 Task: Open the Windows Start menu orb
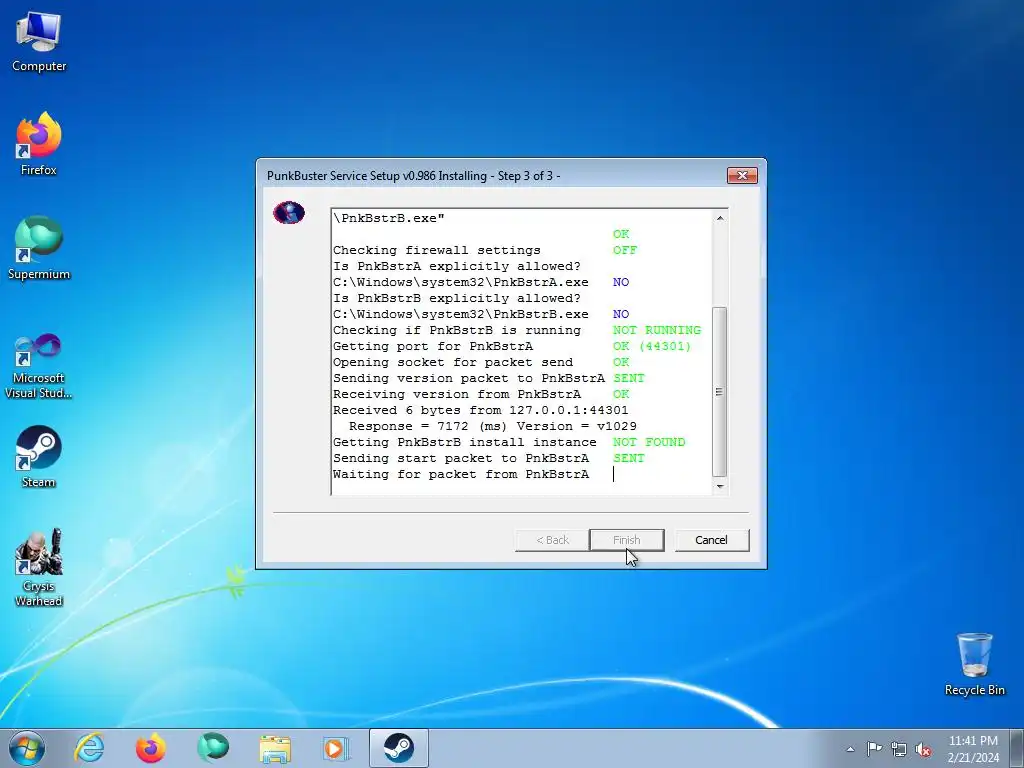click(27, 748)
